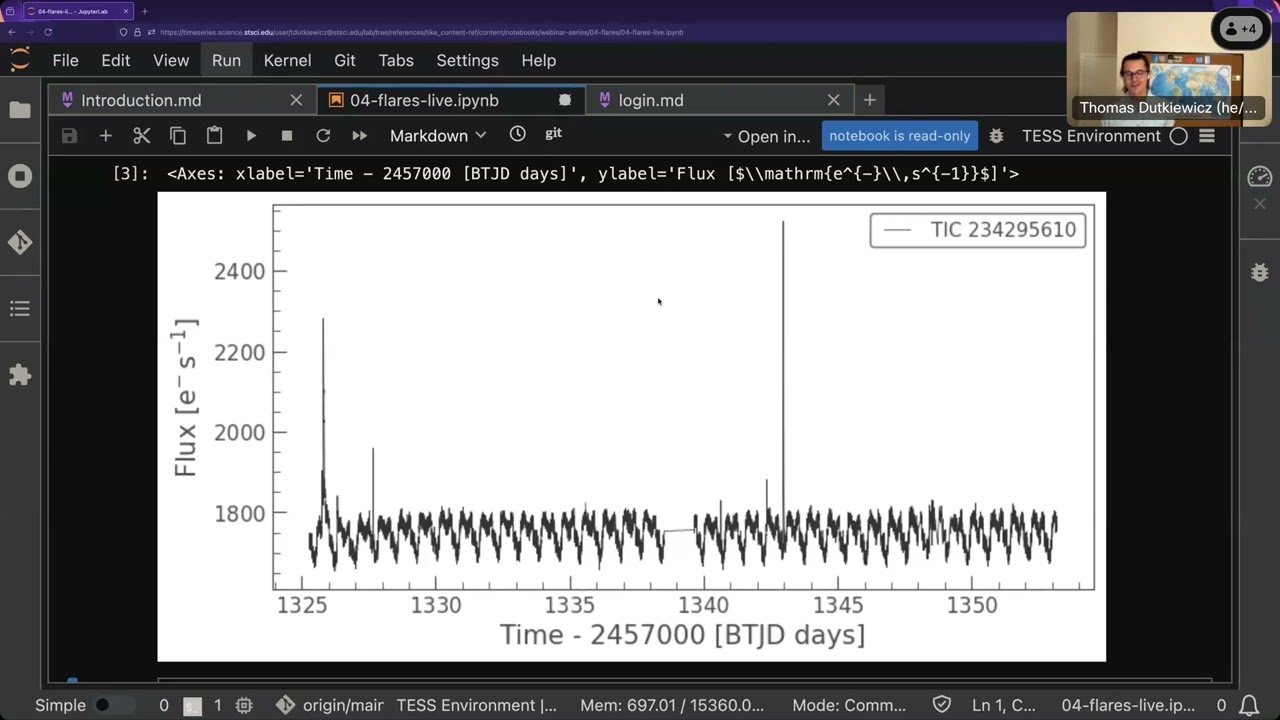This screenshot has height=720, width=1280.
Task: Cut the selected cell with scissors icon
Action: (141, 136)
